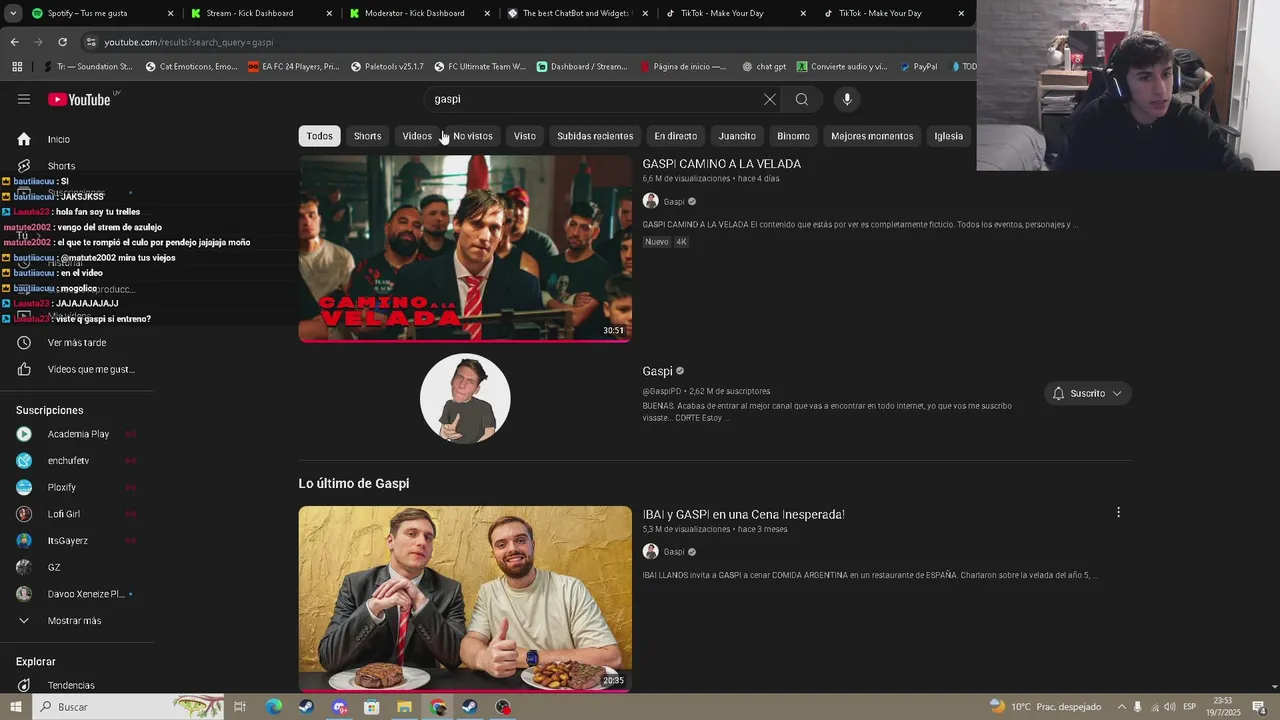Launch Microsoft Edge from the taskbar

pos(273,707)
